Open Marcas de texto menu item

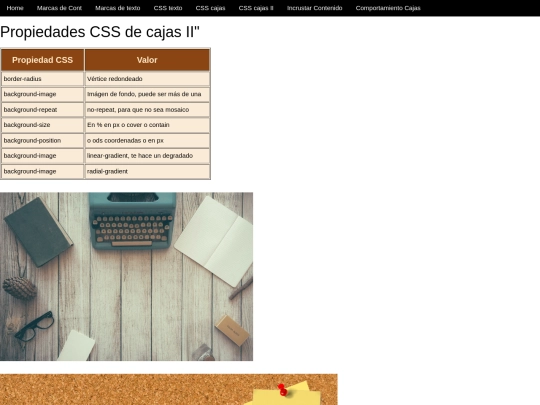pyautogui.click(x=117, y=8)
